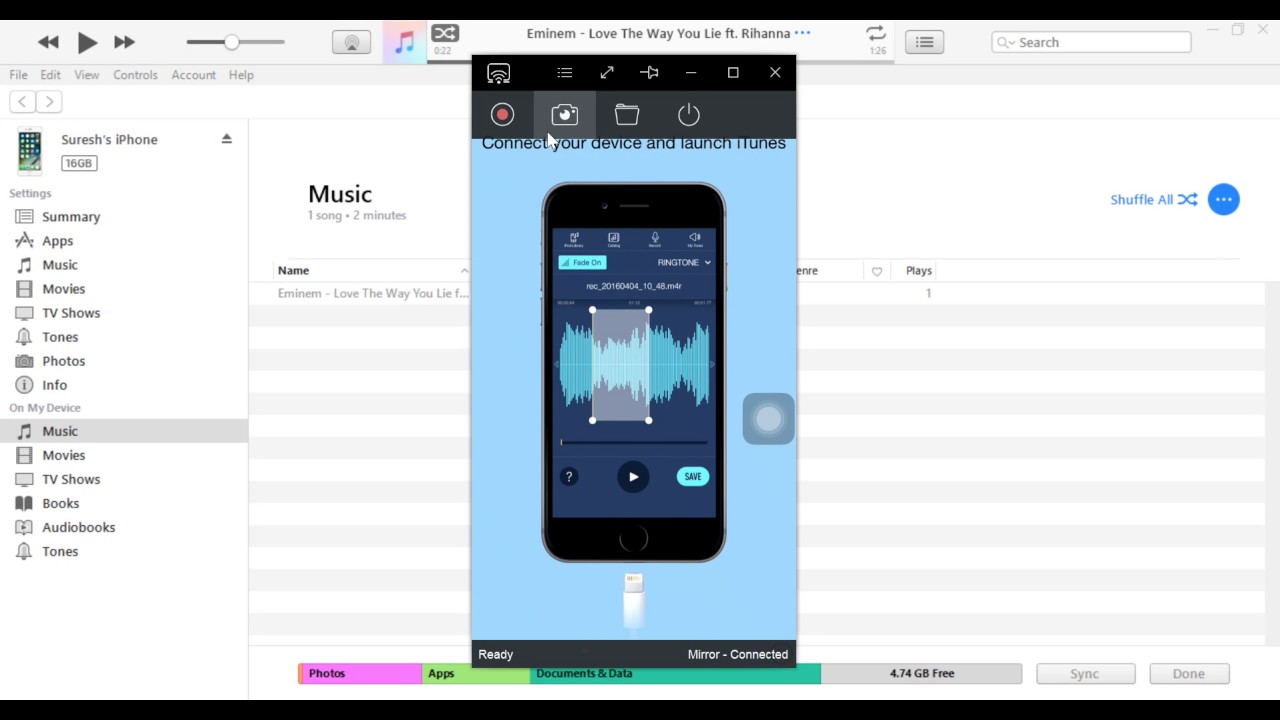Click the music note library icon
Image resolution: width=1280 pixels, height=720 pixels.
[404, 42]
